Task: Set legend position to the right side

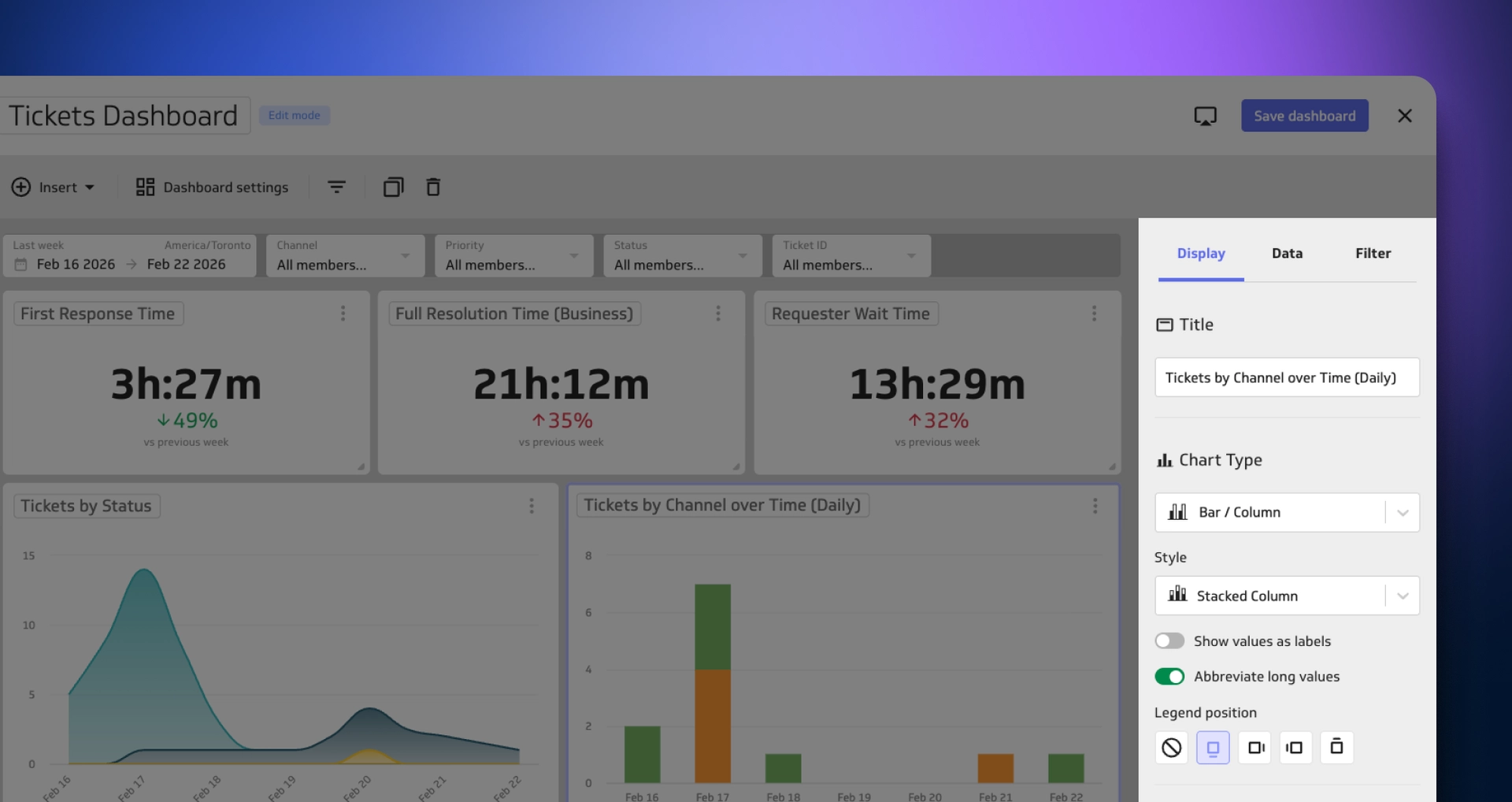Action: [x=1255, y=748]
